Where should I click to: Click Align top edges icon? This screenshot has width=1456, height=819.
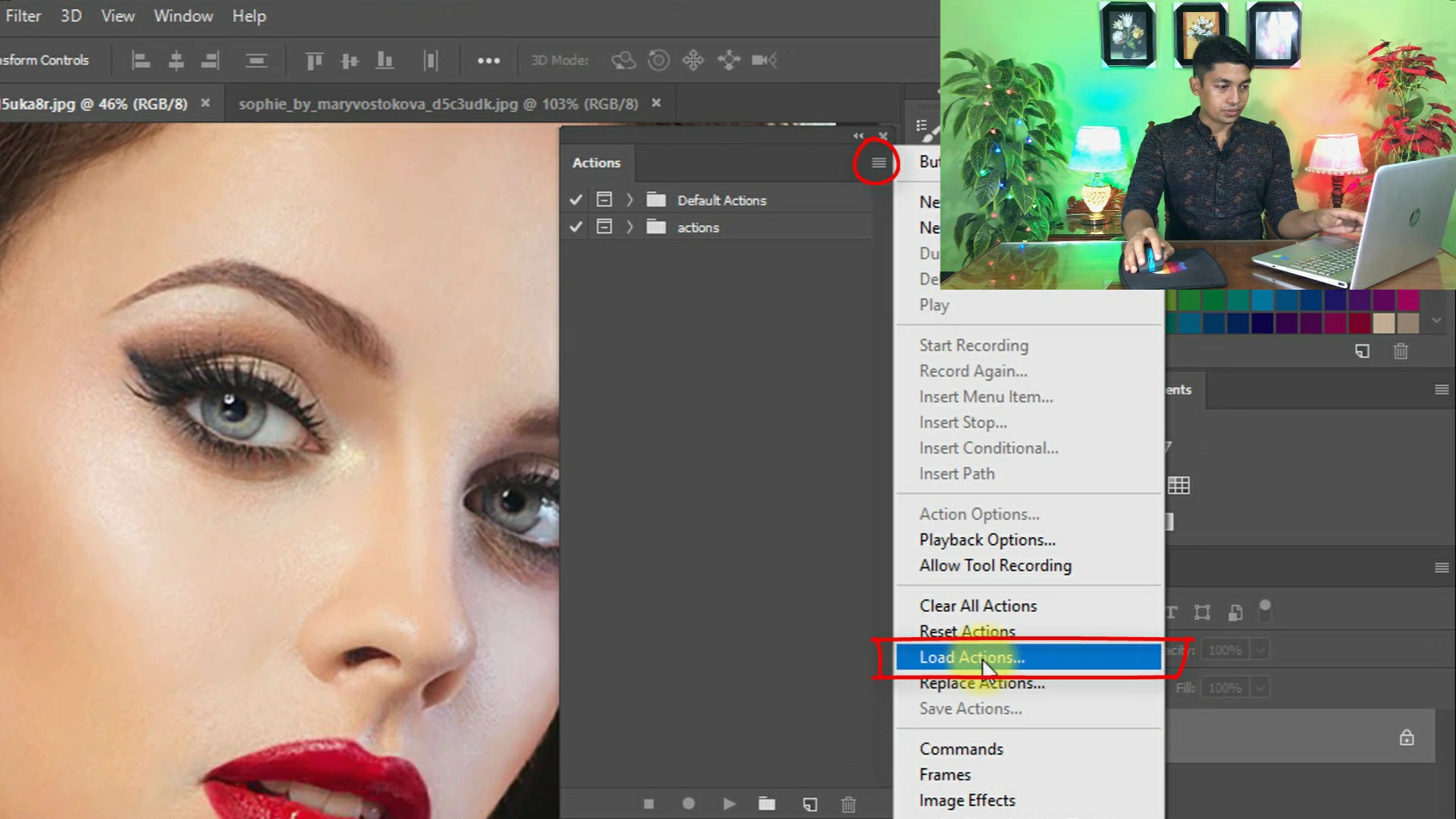tap(314, 60)
